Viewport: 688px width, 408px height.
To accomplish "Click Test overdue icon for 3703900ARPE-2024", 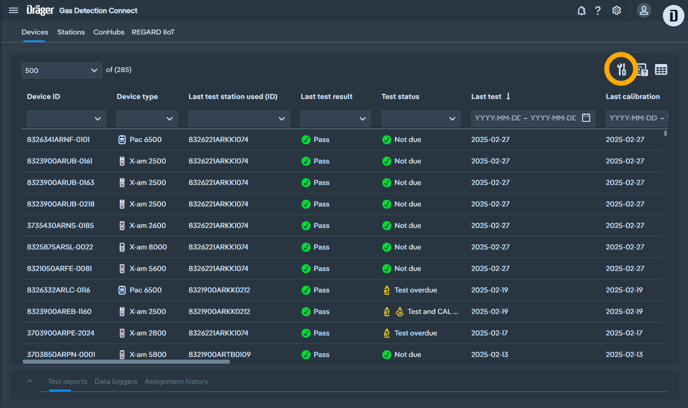I will (387, 333).
